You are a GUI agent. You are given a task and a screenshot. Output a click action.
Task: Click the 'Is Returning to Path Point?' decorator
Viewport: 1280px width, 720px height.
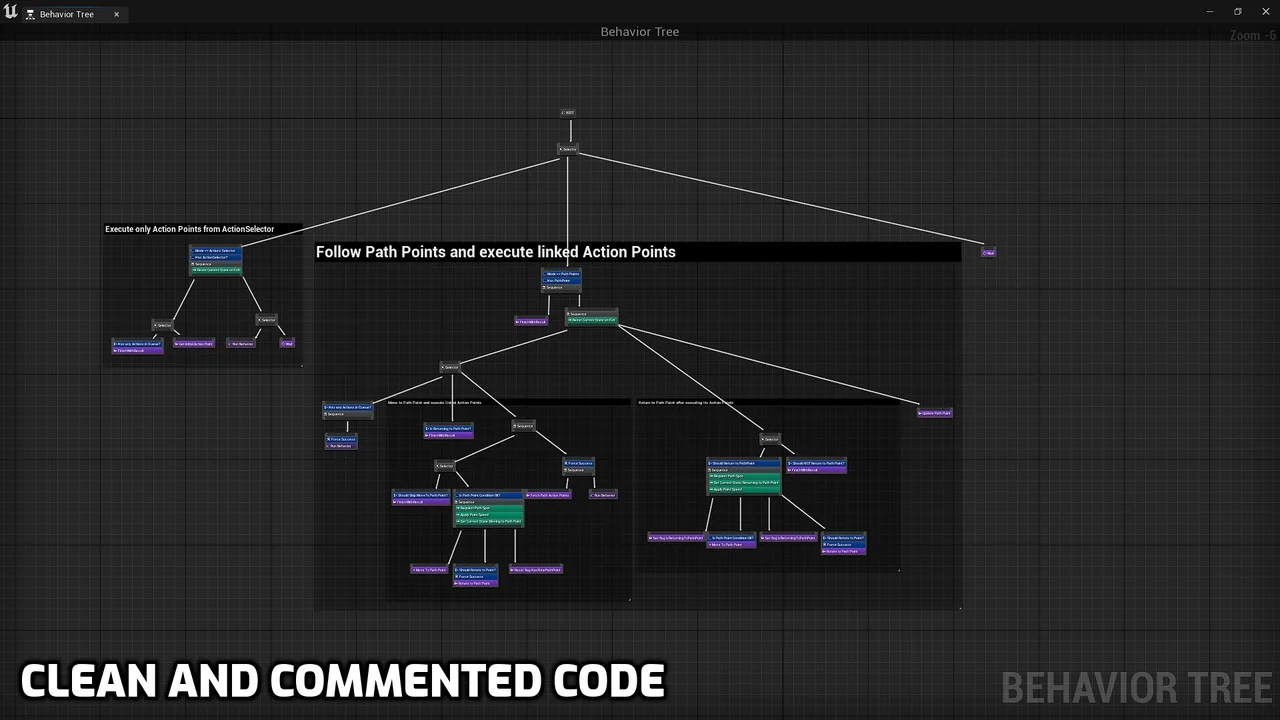click(448, 428)
